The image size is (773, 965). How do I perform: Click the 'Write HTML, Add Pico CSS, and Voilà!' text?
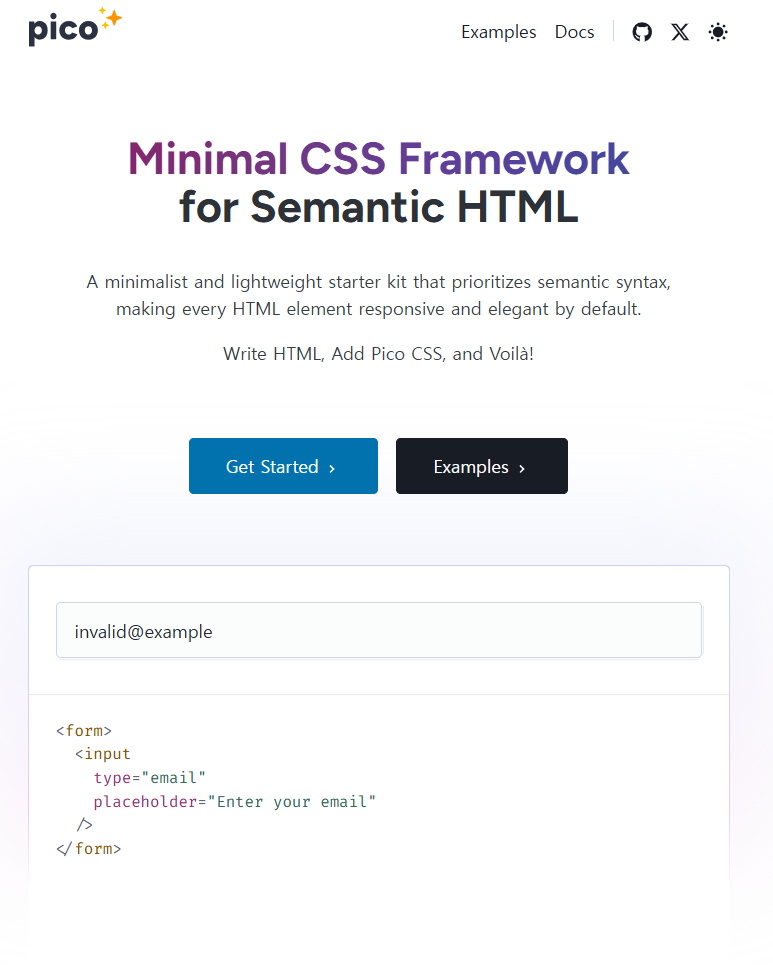[378, 354]
